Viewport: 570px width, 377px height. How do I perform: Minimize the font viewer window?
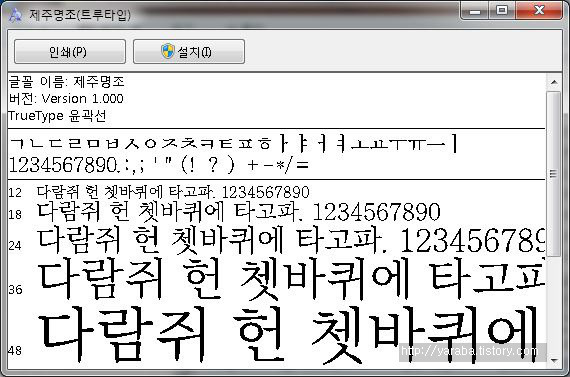pyautogui.click(x=474, y=11)
